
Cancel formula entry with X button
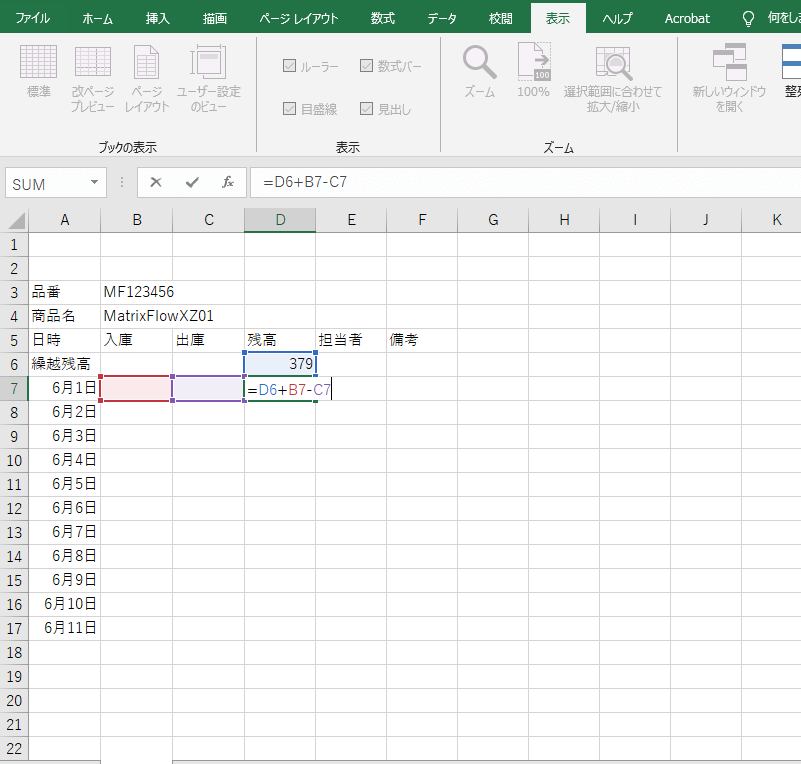click(156, 182)
